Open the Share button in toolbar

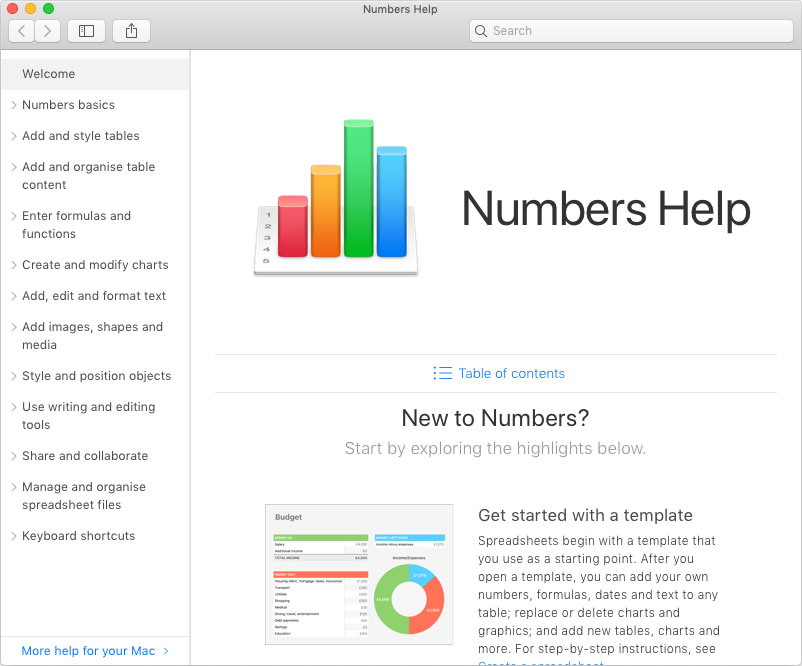(131, 31)
